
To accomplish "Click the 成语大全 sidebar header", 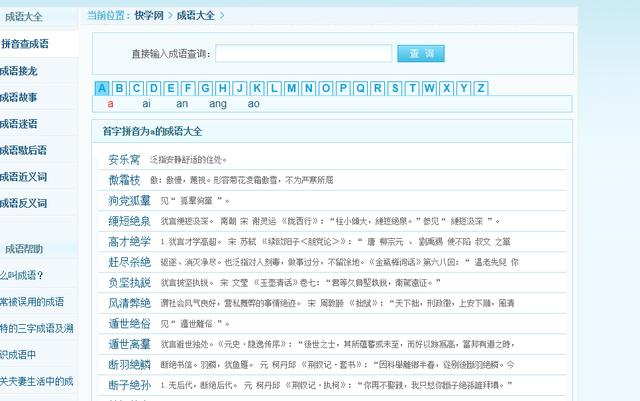I will [x=24, y=17].
